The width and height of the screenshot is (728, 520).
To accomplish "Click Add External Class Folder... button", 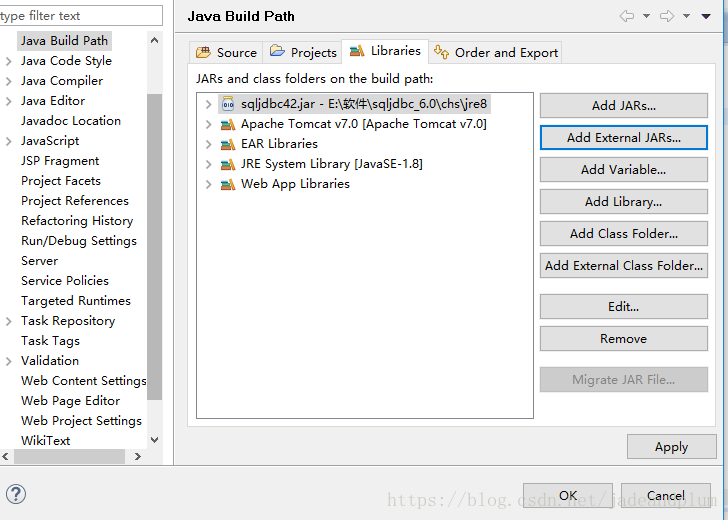I will pyautogui.click(x=624, y=266).
